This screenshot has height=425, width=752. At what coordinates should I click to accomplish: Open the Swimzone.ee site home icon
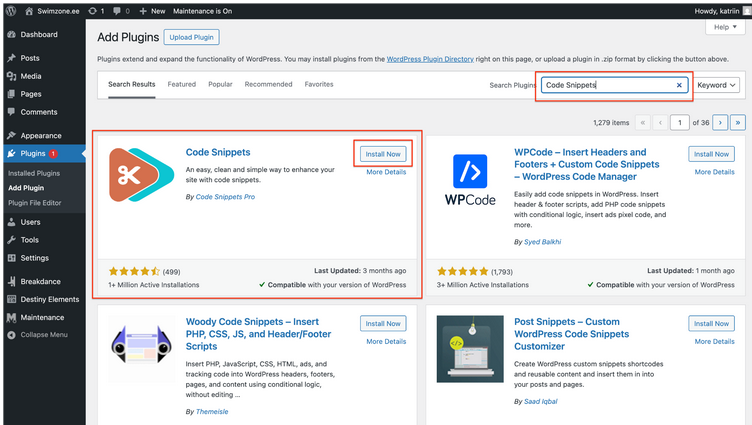click(x=29, y=11)
